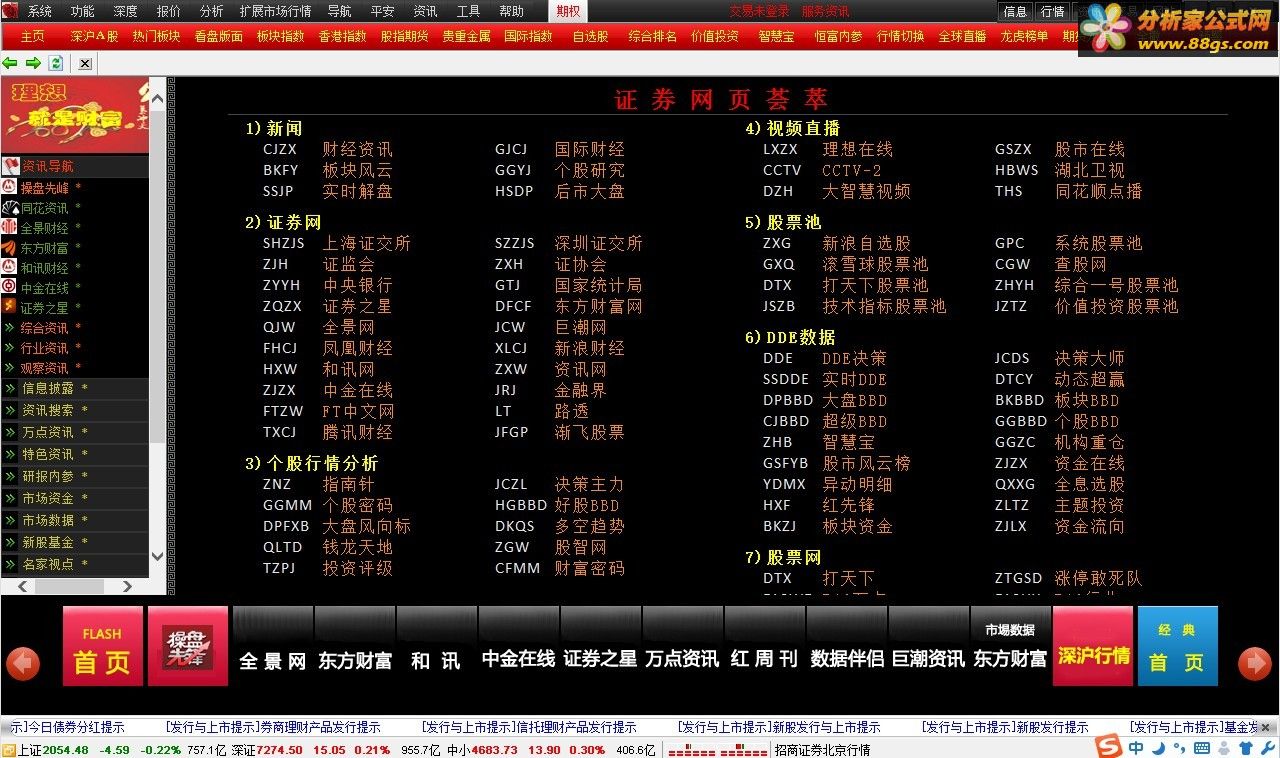Open the 工具 menu
The height and width of the screenshot is (758, 1280).
coord(468,11)
